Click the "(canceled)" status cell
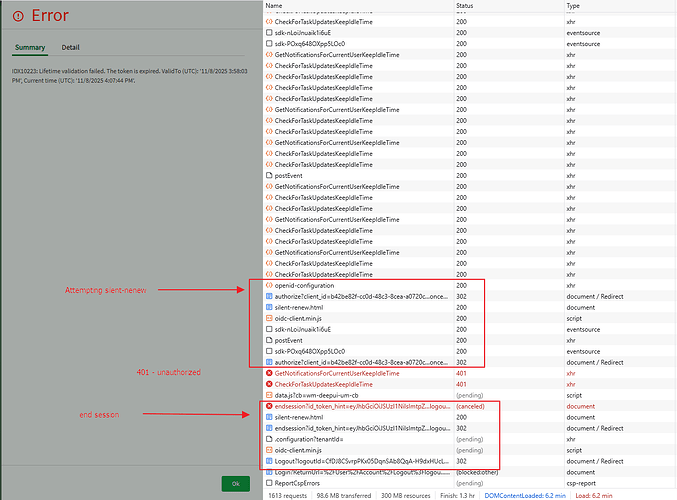 pos(470,406)
